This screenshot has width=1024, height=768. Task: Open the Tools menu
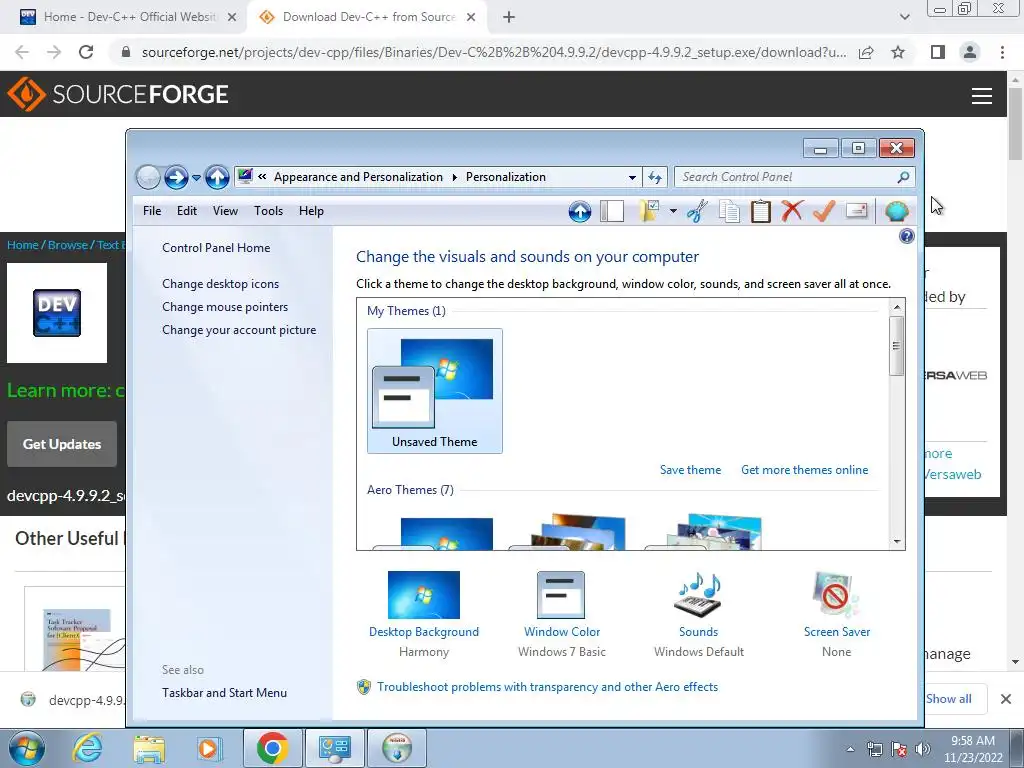pyautogui.click(x=268, y=211)
